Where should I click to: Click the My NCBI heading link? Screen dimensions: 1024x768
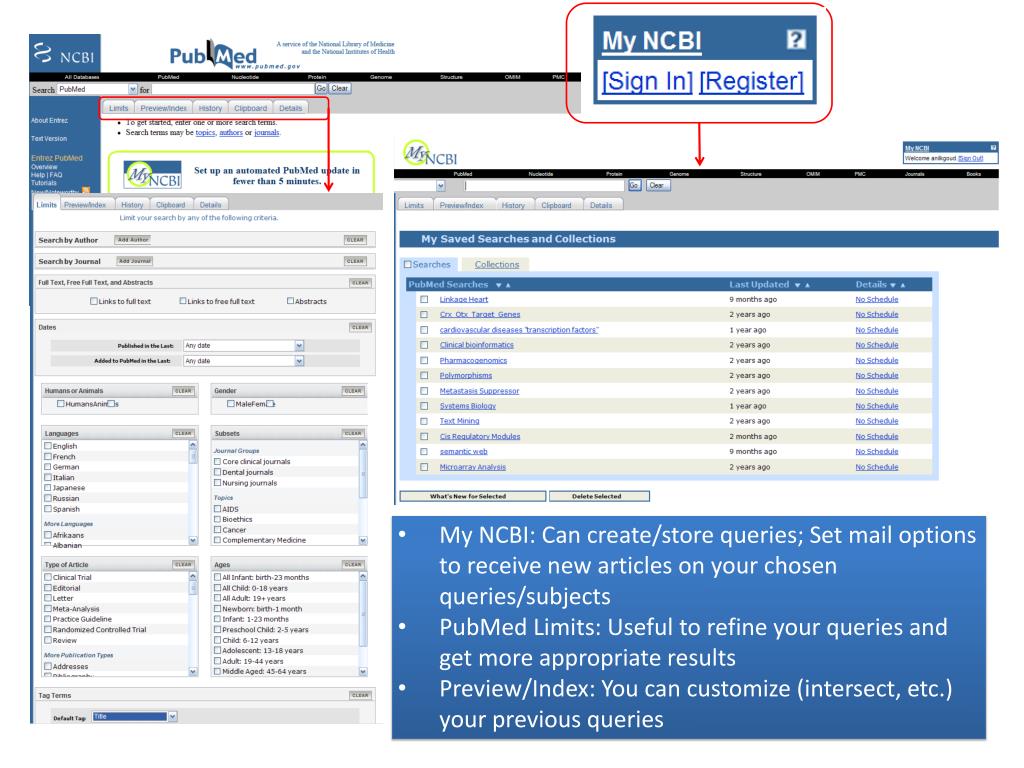point(651,40)
